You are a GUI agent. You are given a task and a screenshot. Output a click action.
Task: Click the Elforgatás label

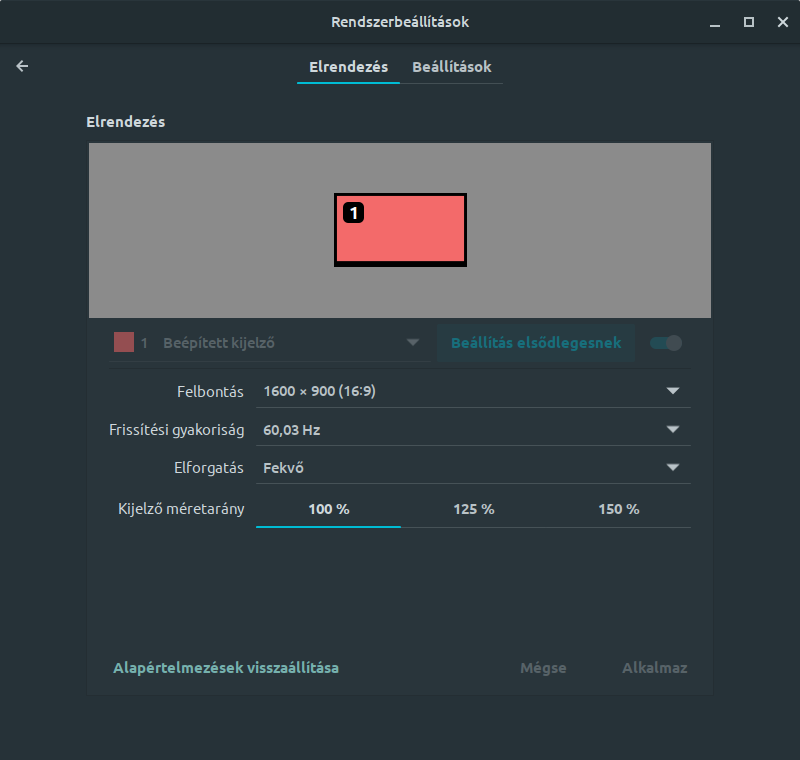click(x=209, y=468)
